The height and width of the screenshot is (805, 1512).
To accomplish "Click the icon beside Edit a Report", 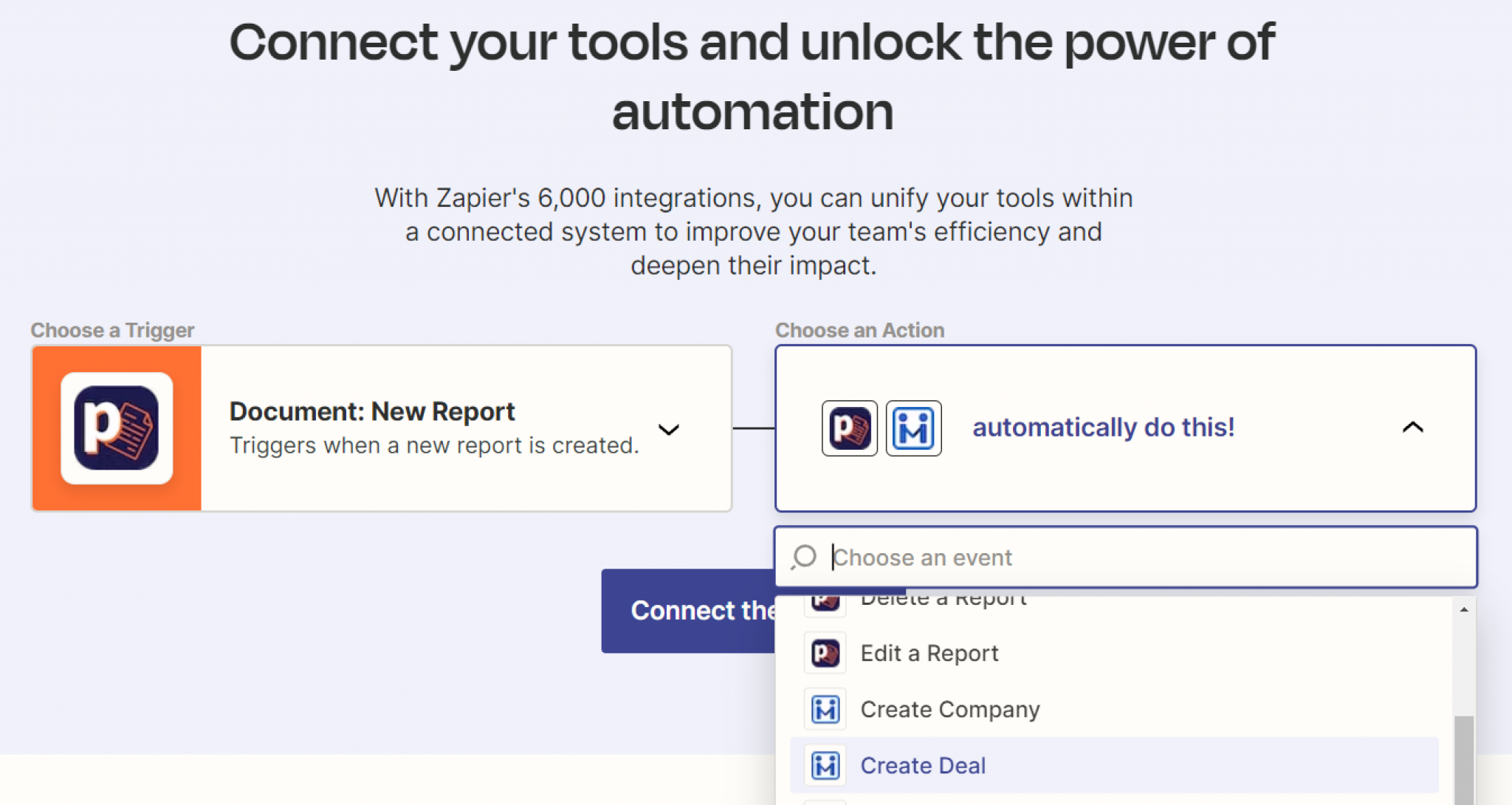I will click(x=825, y=653).
